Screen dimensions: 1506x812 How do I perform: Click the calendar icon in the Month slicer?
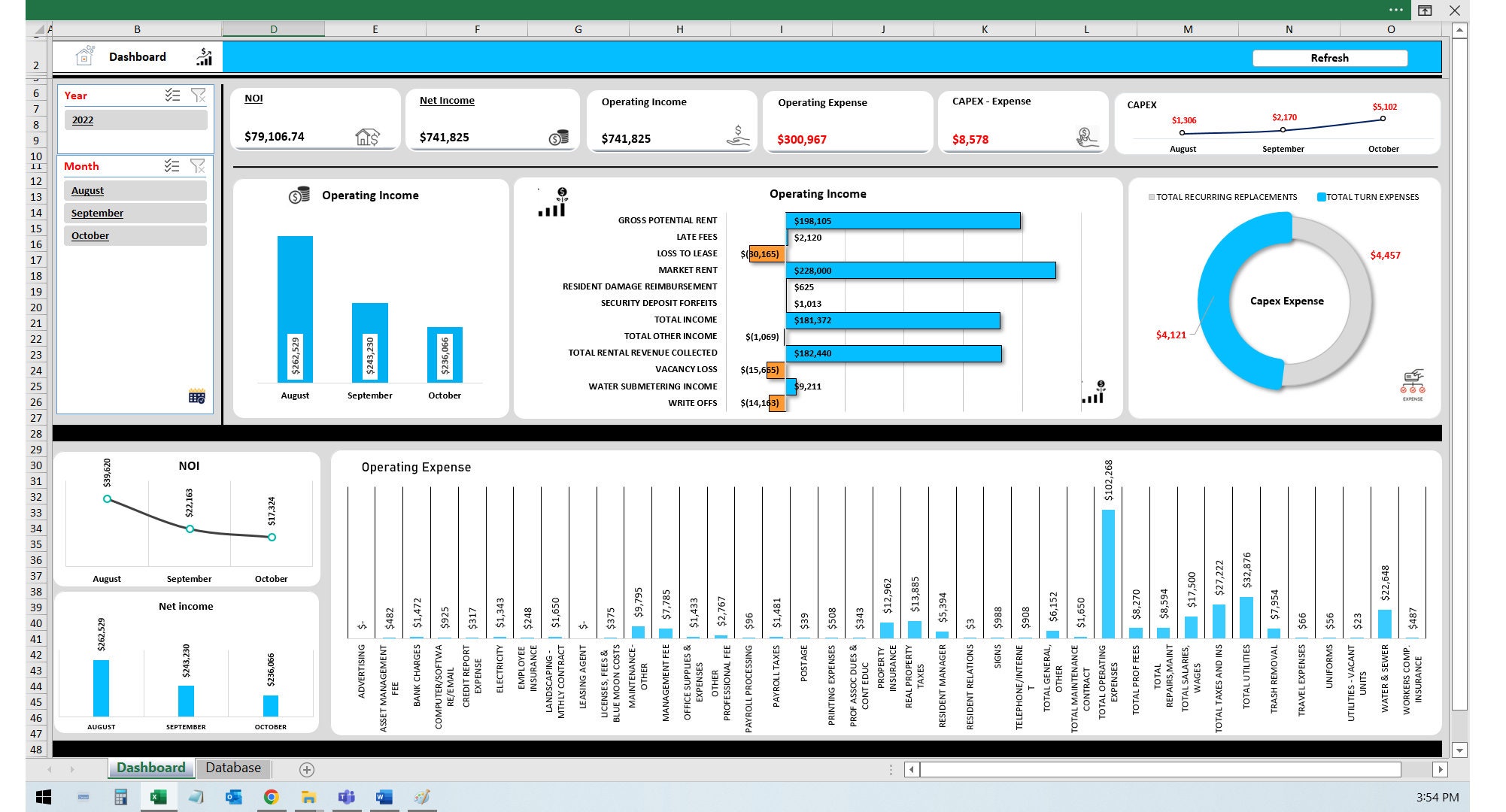(x=196, y=395)
